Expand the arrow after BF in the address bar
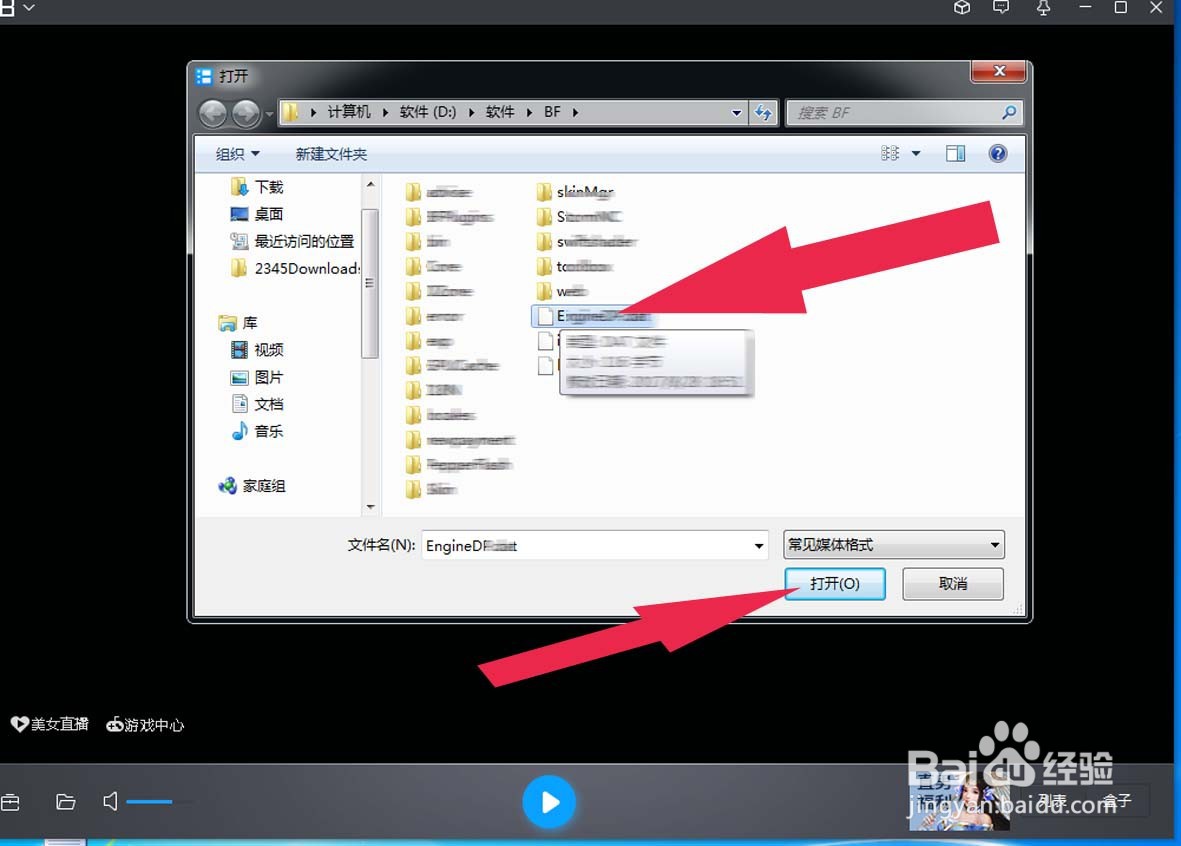Viewport: 1181px width, 846px height. pyautogui.click(x=575, y=112)
